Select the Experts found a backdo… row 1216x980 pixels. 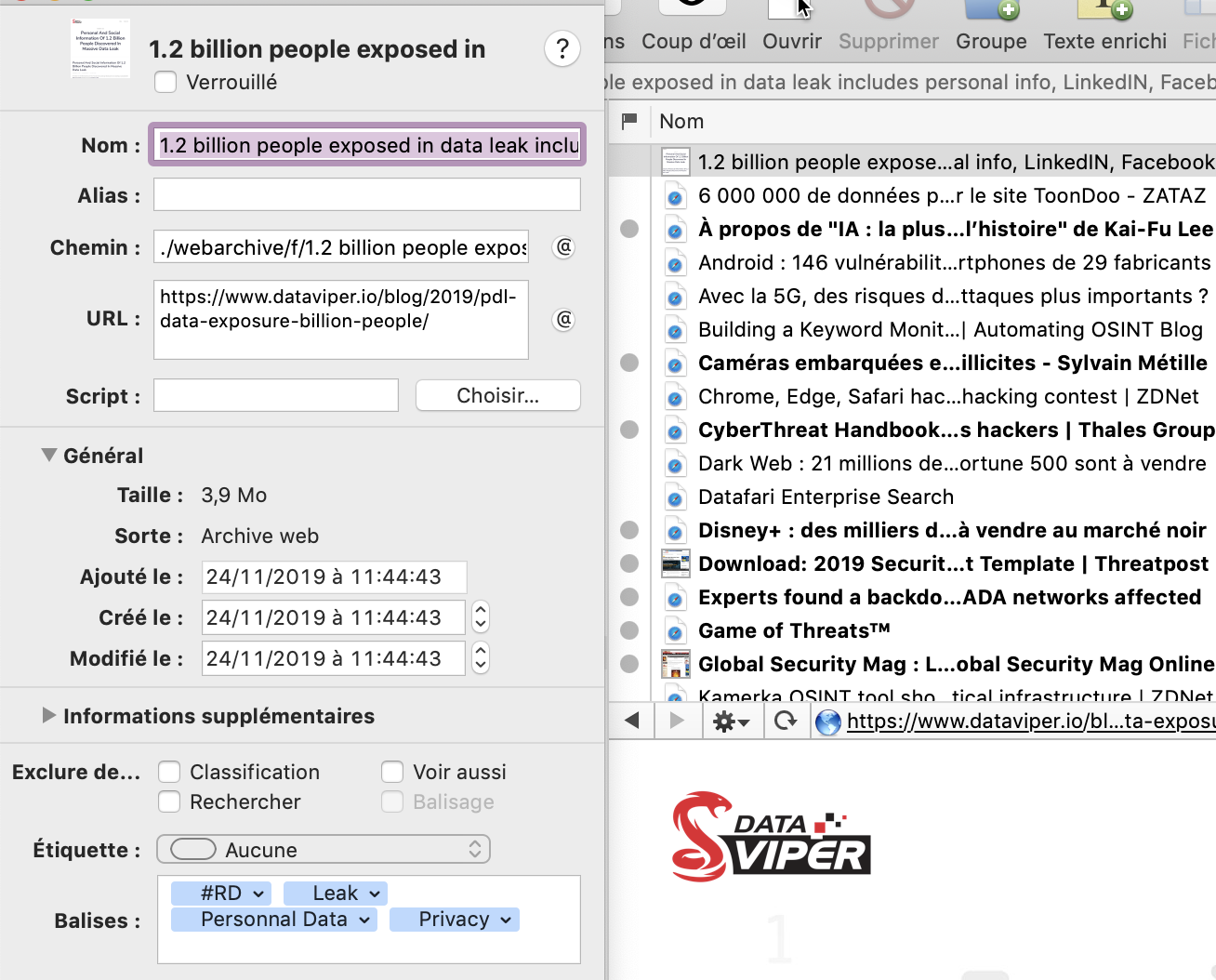click(x=912, y=597)
